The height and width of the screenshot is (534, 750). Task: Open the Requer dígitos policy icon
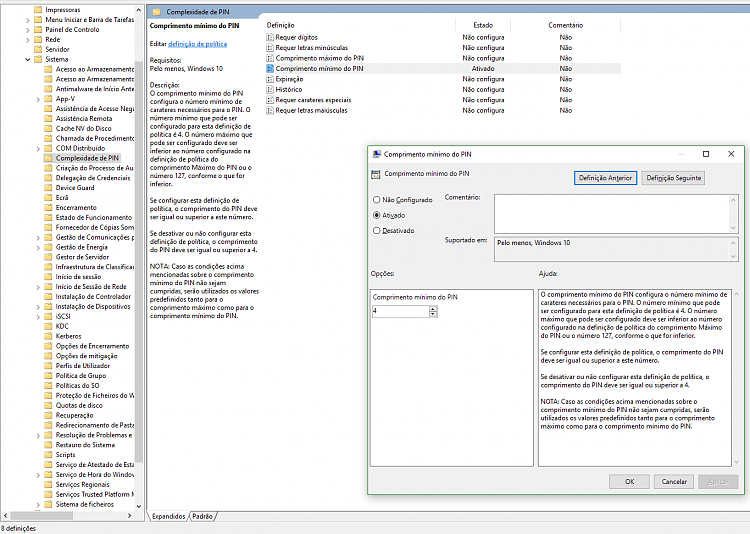[x=270, y=37]
